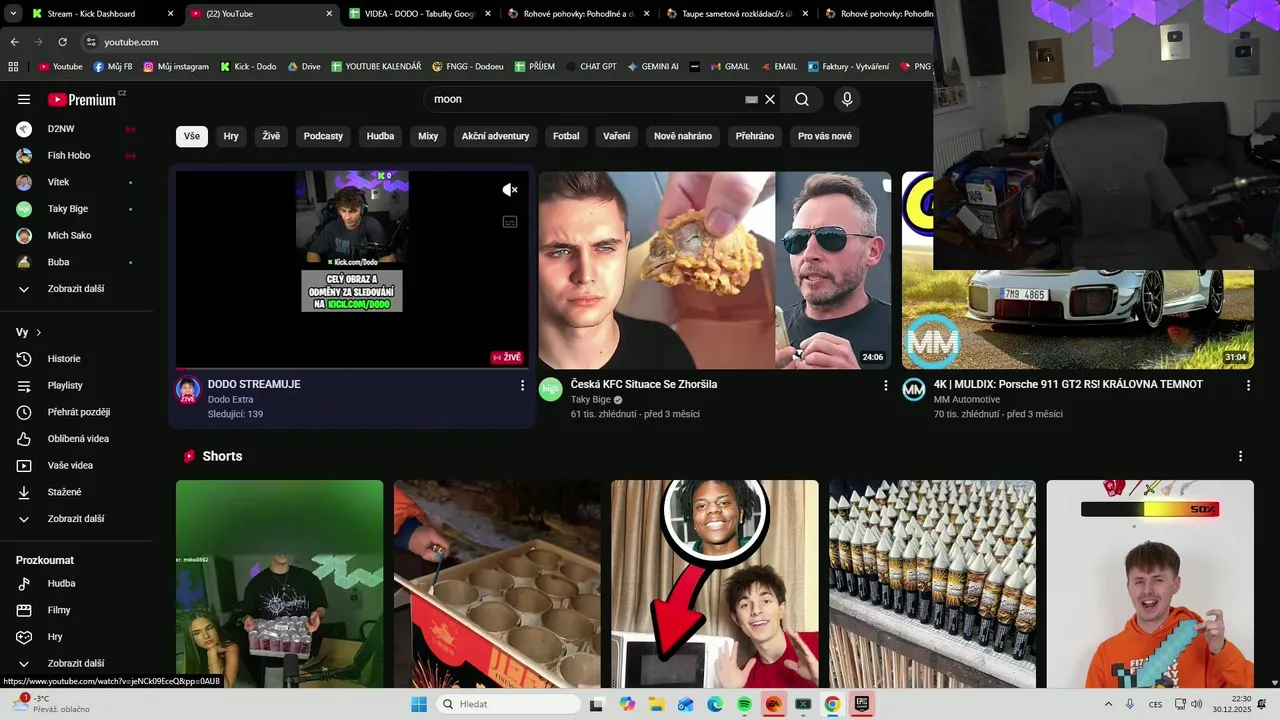The width and height of the screenshot is (1280, 720).
Task: Open the YOUTUBE KALENDÁŘ bookmark
Action: [x=376, y=67]
